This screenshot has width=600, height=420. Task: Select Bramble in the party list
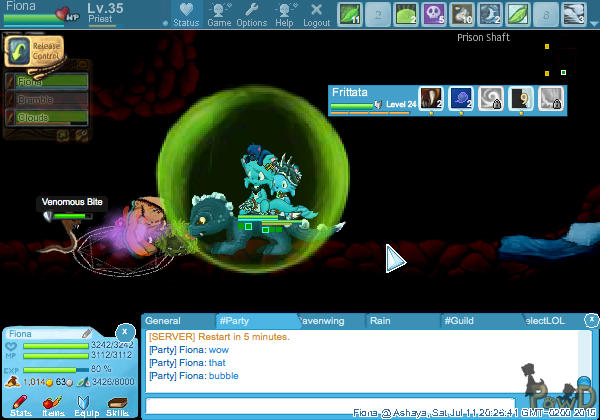(46, 99)
